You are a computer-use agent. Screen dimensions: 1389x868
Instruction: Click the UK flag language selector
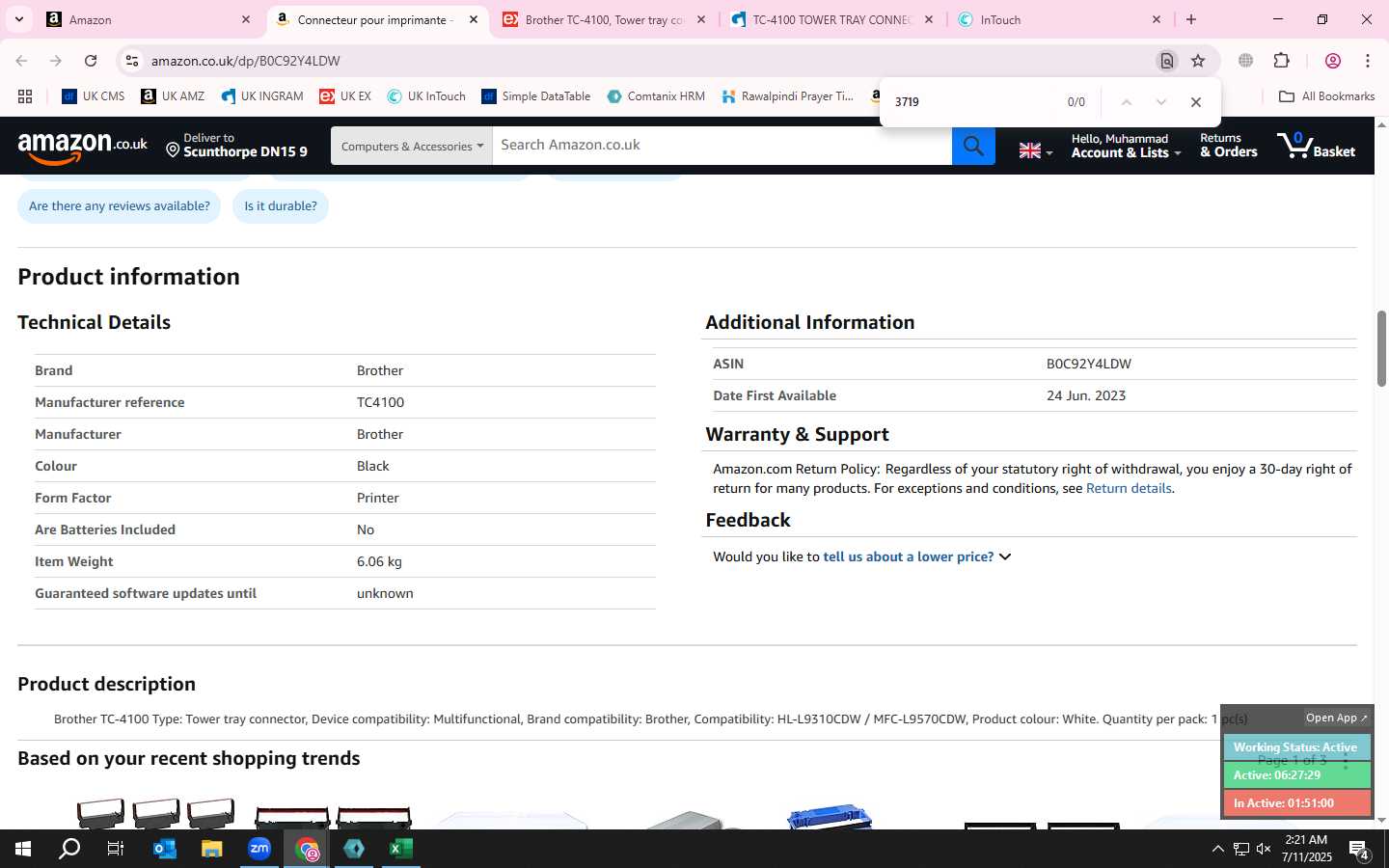point(1035,150)
